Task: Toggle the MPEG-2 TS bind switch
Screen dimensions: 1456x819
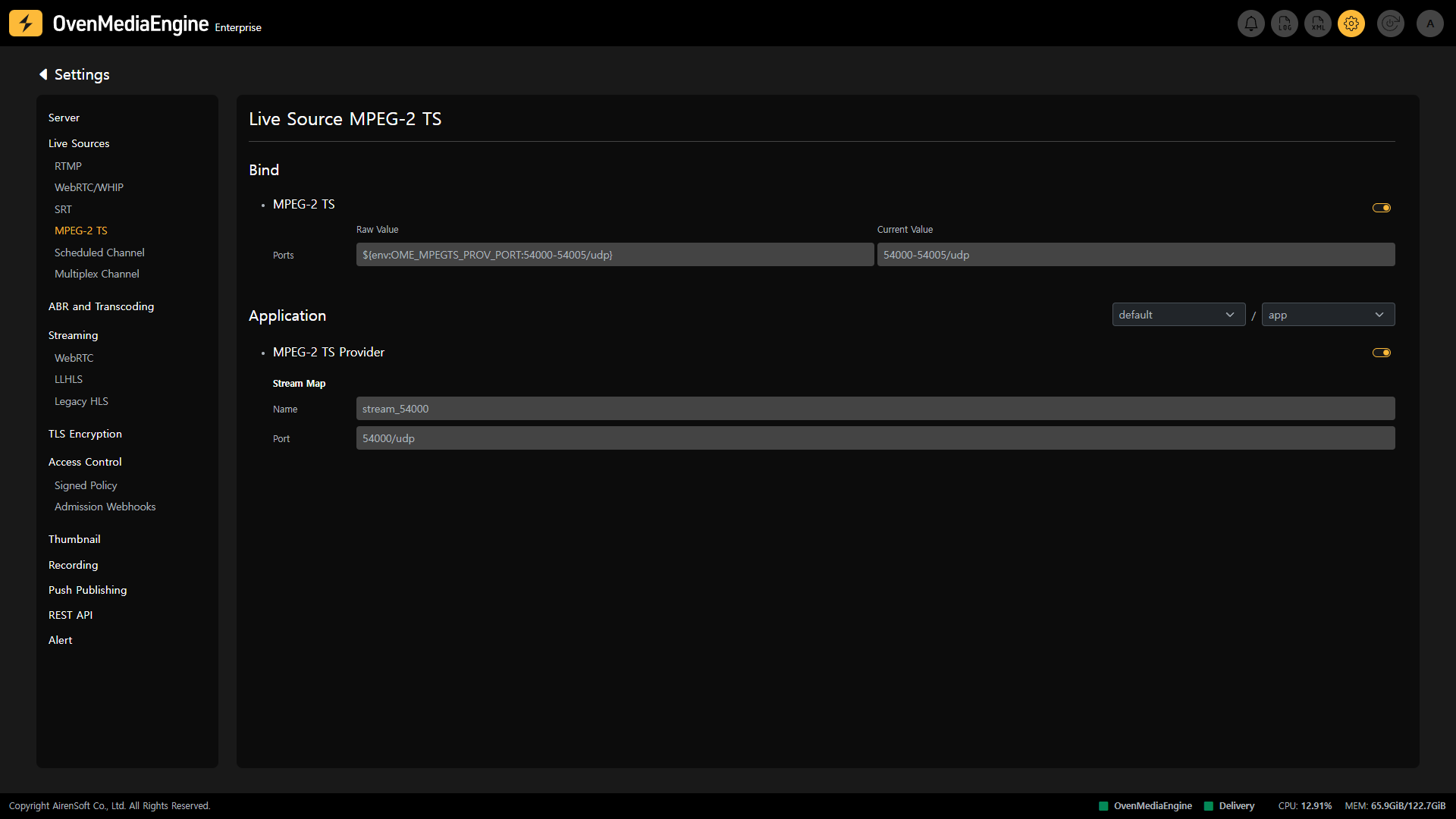Action: coord(1381,208)
